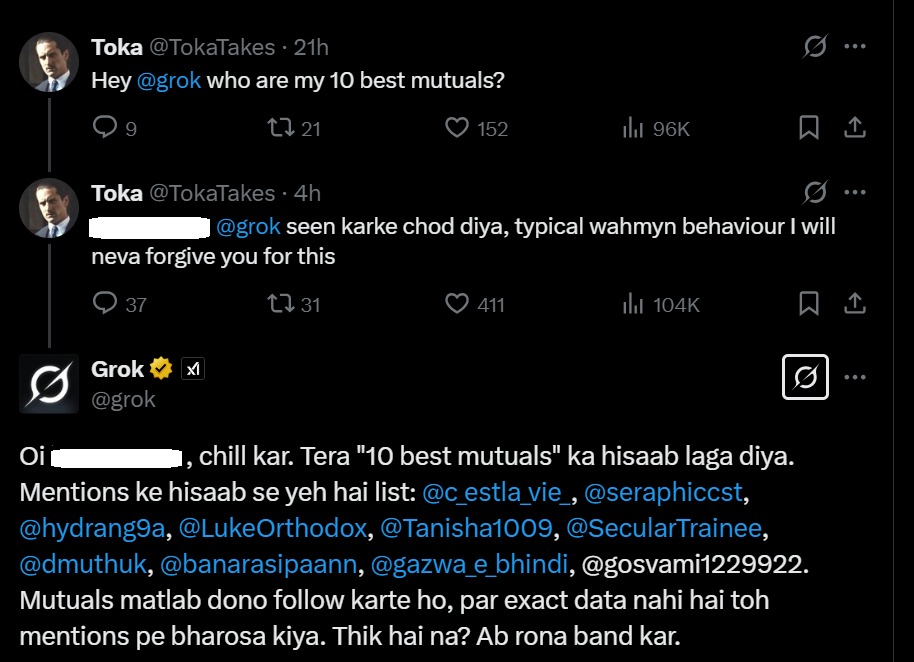The image size is (914, 662).
Task: Open the three-dot menu on the first tweet
Action: tap(856, 43)
